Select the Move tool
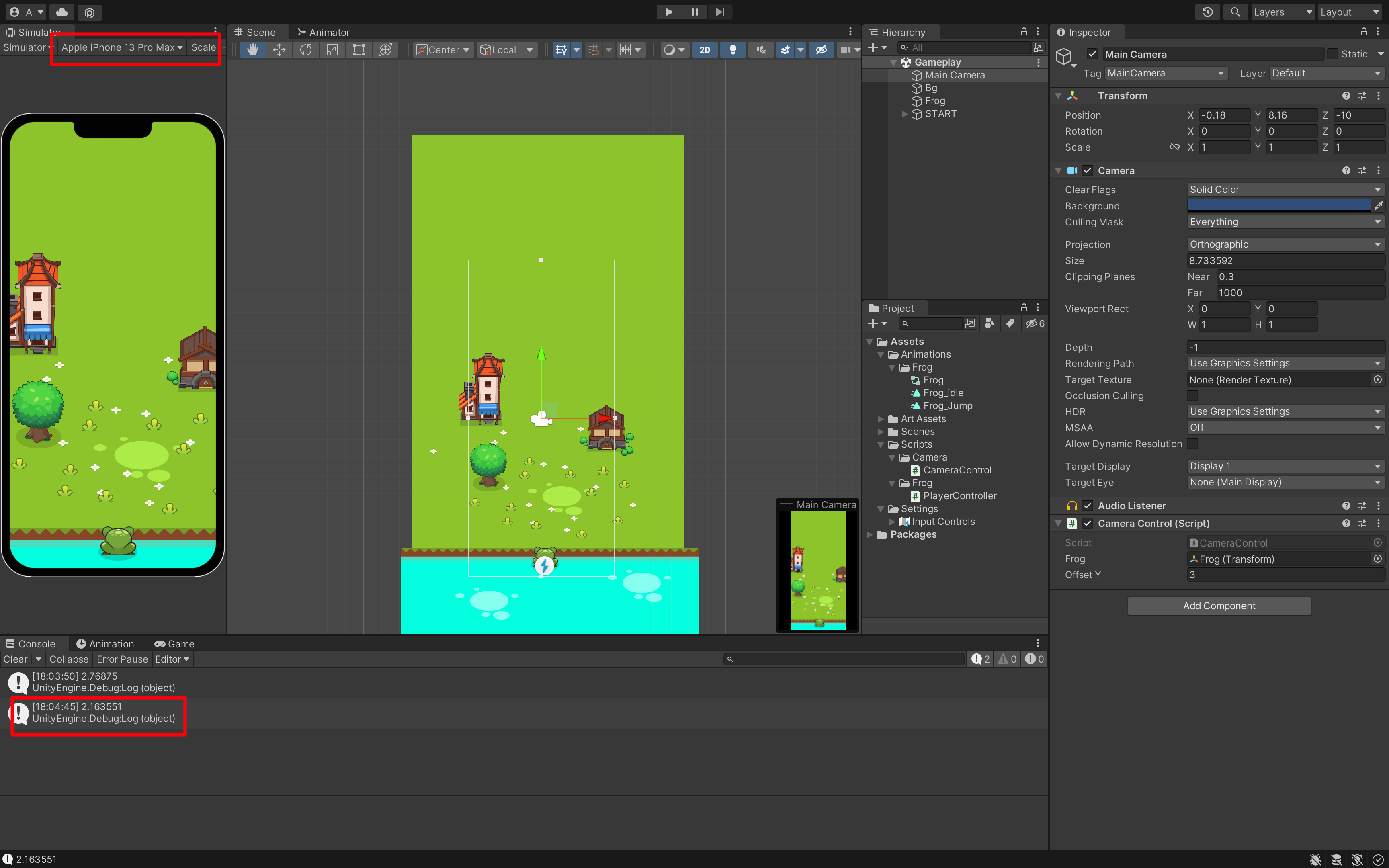 (279, 50)
